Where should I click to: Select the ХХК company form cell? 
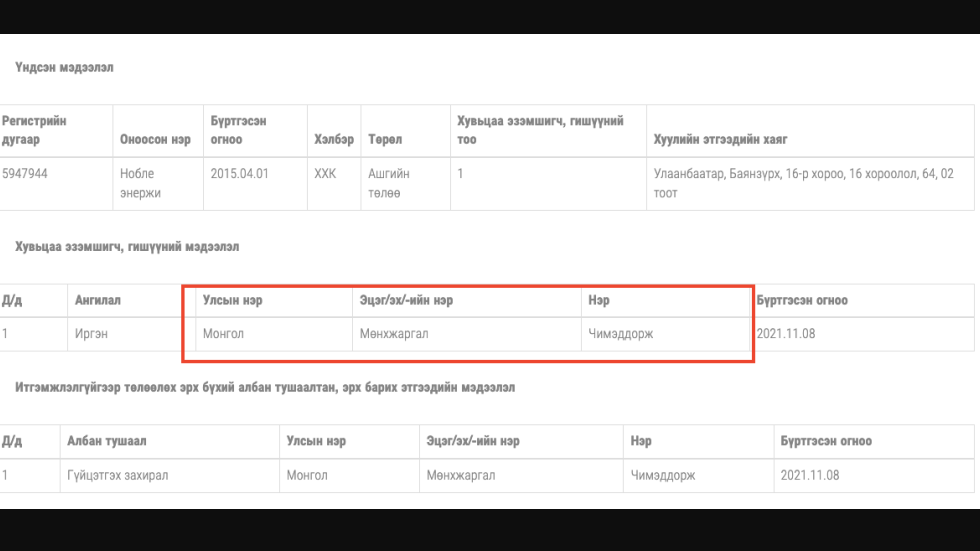326,173
